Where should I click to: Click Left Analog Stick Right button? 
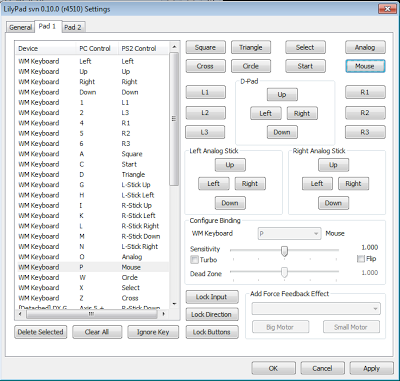tap(250, 183)
